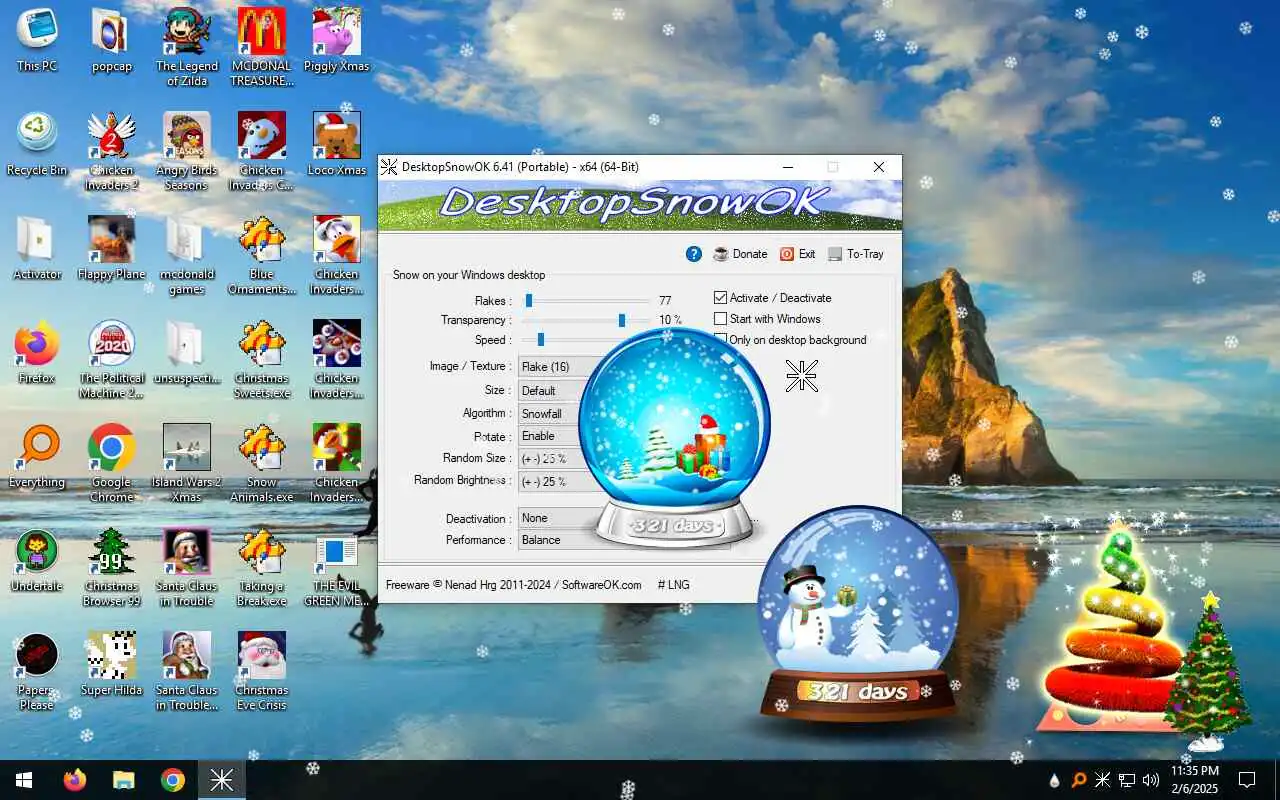Open the # LNG language menu
This screenshot has height=800, width=1280.
pyautogui.click(x=673, y=585)
